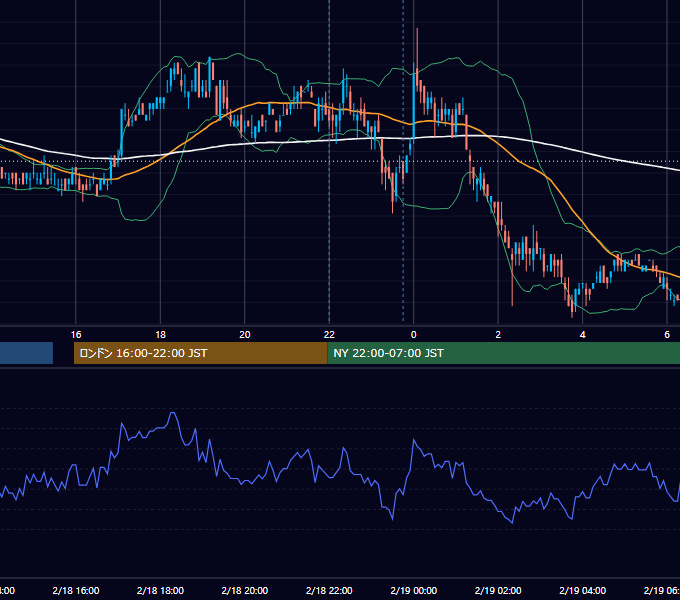
Task: Click the '2/18 22:00' indicator axis label
Action: coord(329,590)
